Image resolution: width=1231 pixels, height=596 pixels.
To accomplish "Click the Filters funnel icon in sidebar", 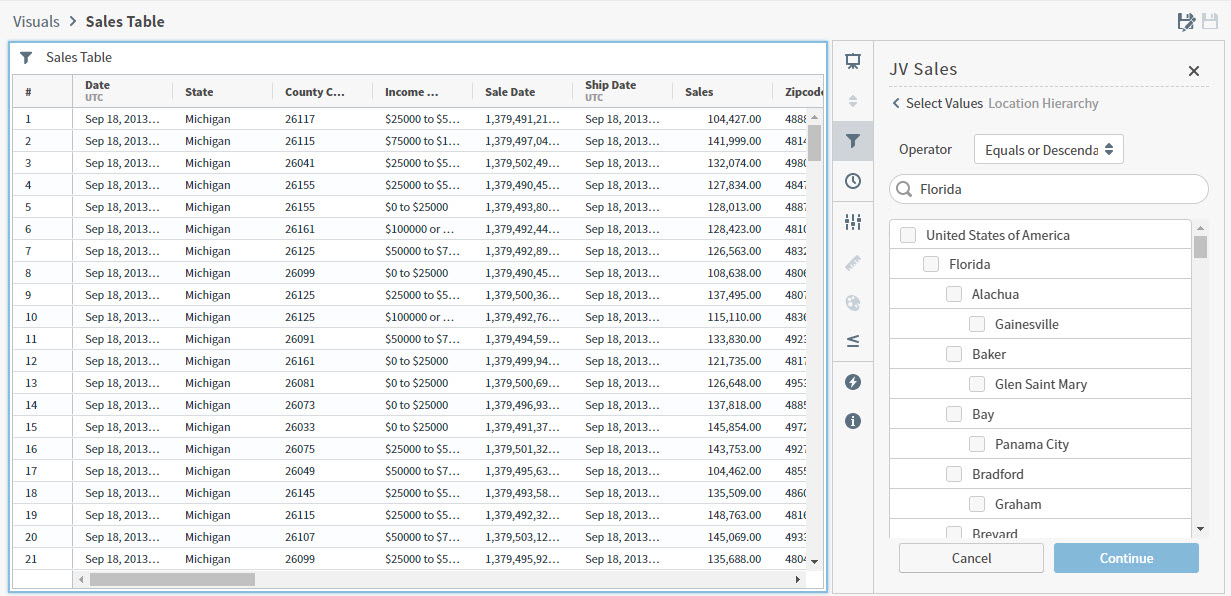I will (x=853, y=142).
